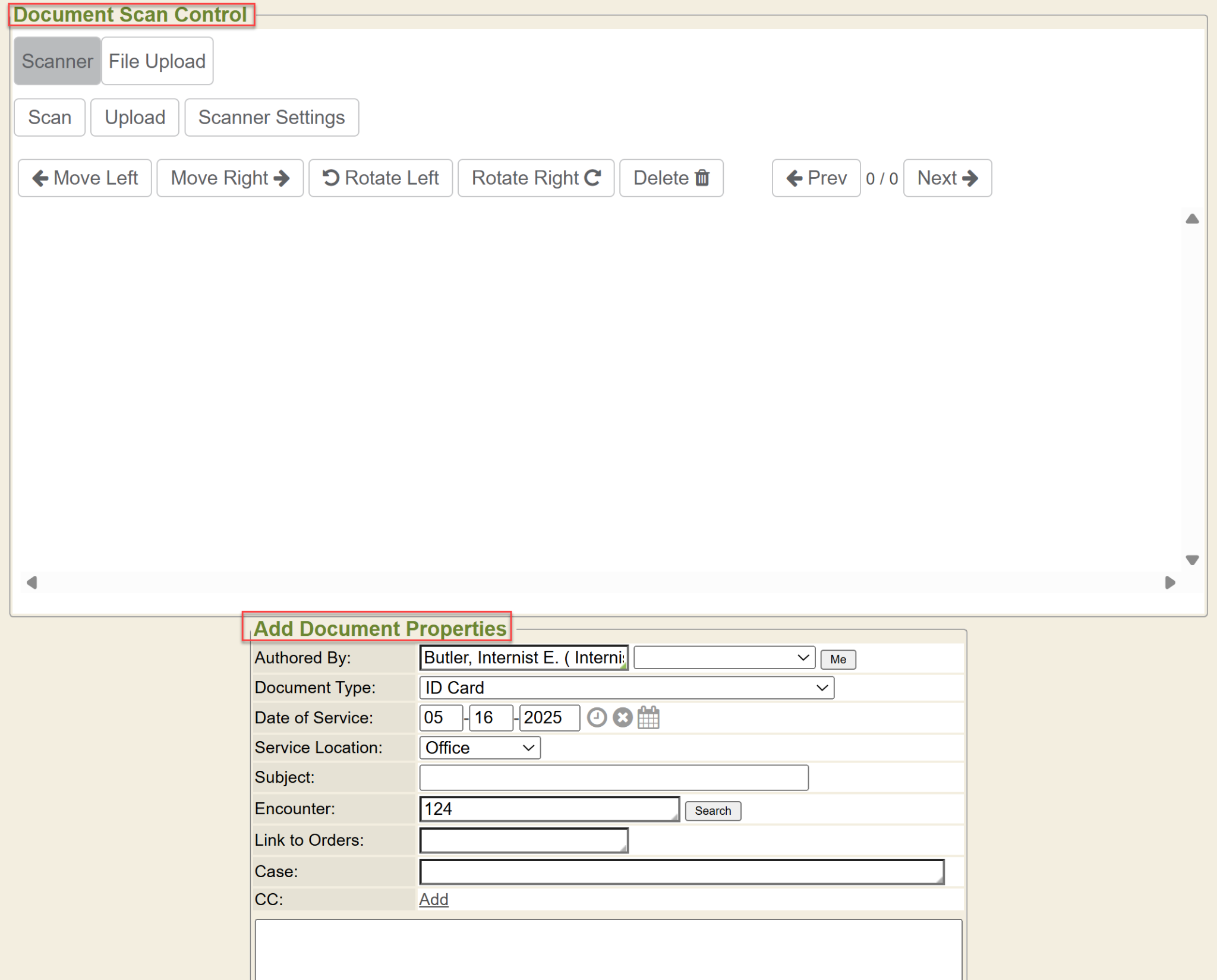Click the clock icon beside Date of Service
The width and height of the screenshot is (1217, 980).
coord(597,717)
